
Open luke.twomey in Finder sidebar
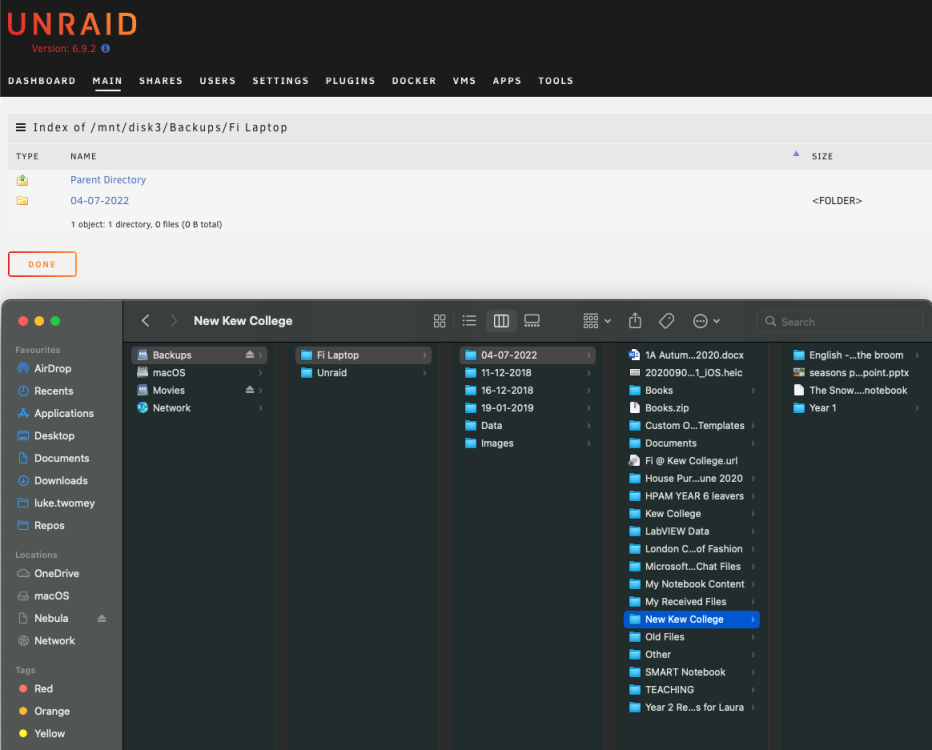[x=62, y=503]
